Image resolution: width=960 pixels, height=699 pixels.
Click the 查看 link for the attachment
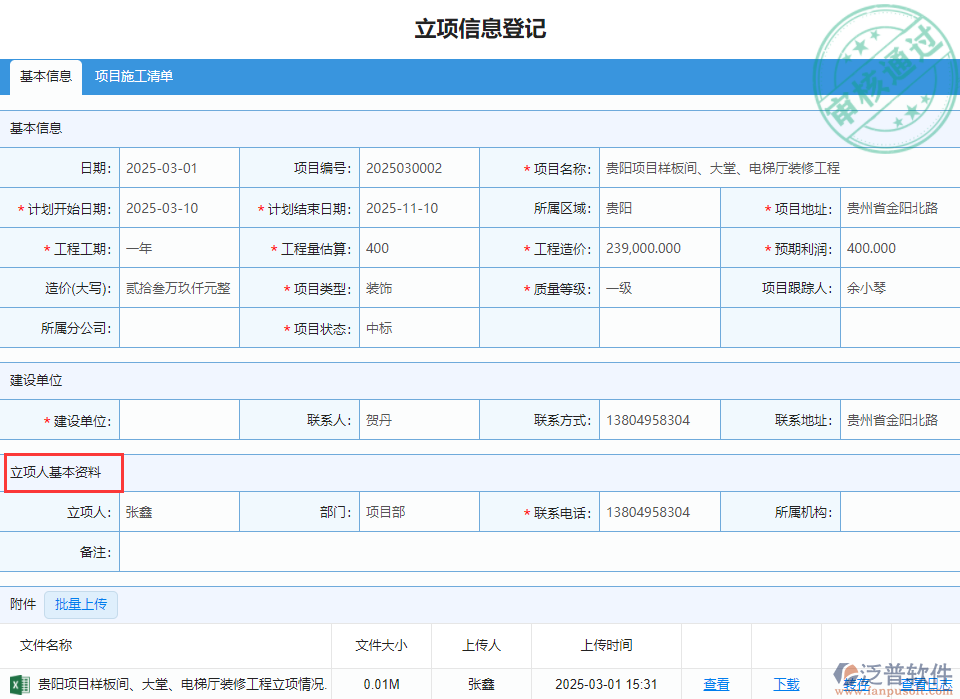point(717,685)
